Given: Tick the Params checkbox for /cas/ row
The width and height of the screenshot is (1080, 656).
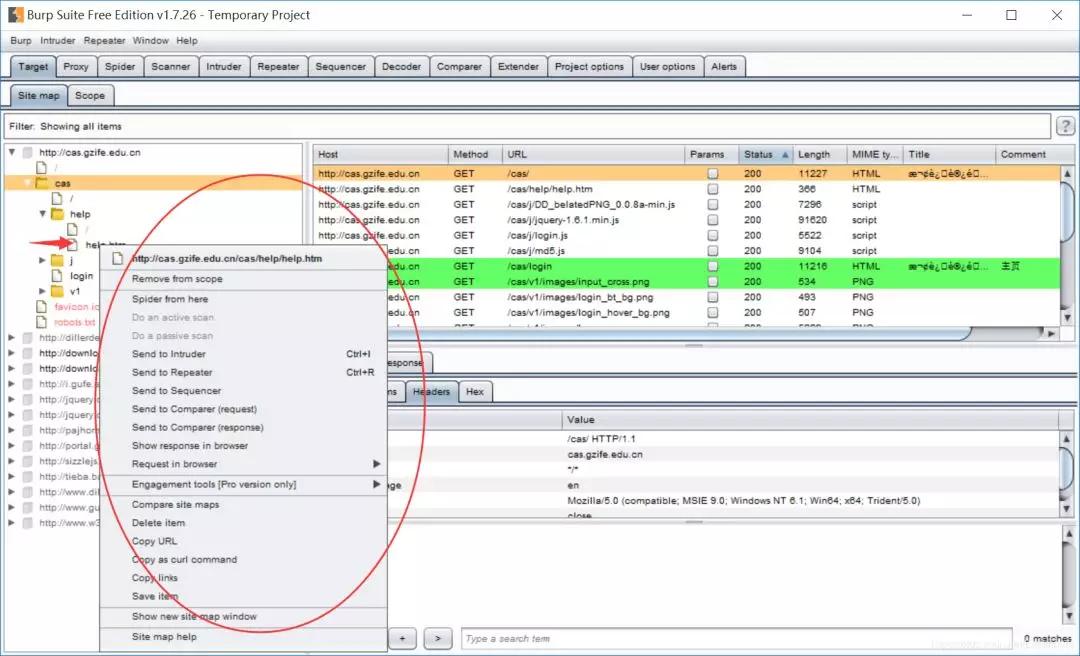Looking at the screenshot, I should click(713, 173).
